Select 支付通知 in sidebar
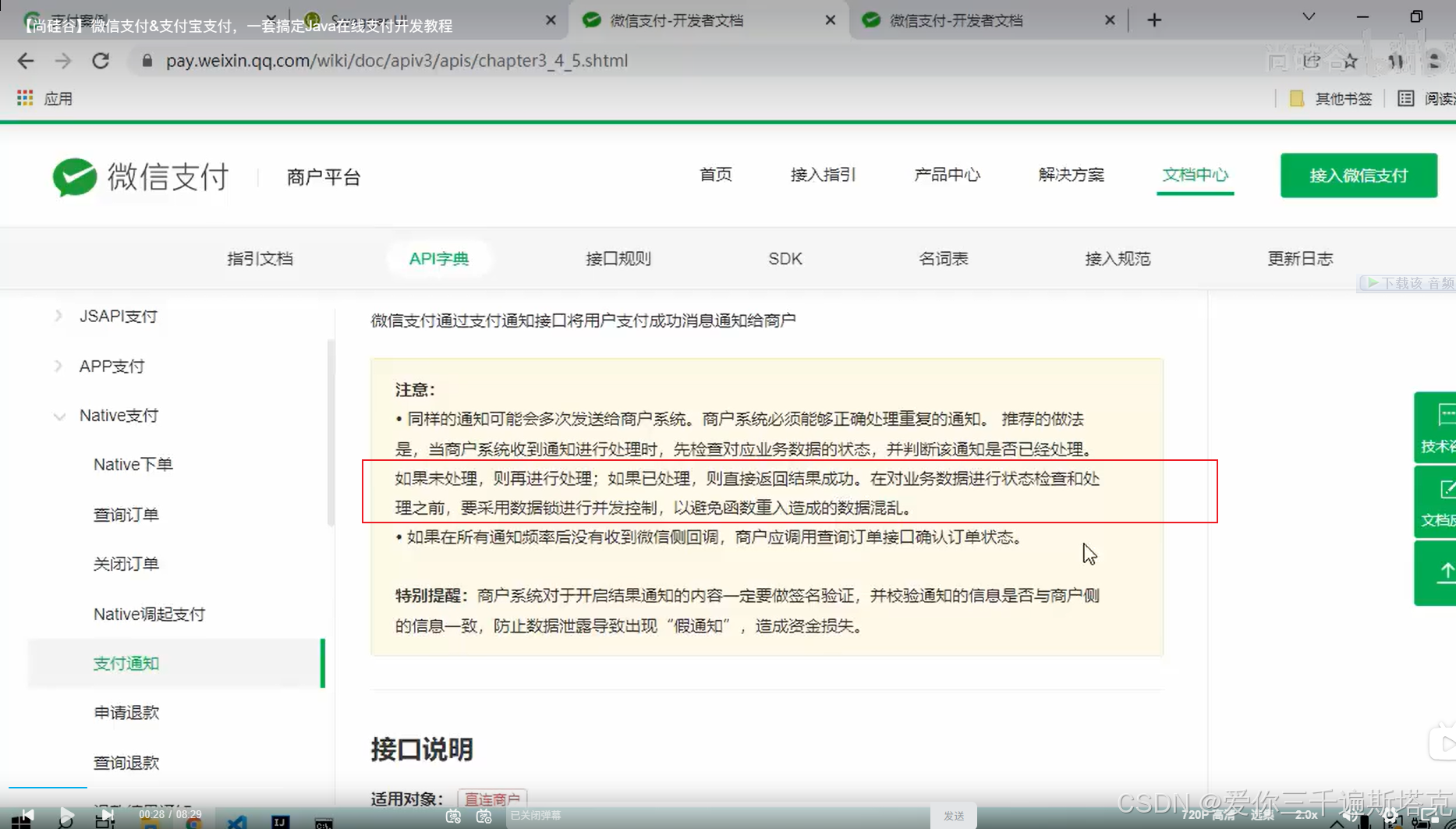The image size is (1456, 829). pyautogui.click(x=175, y=664)
